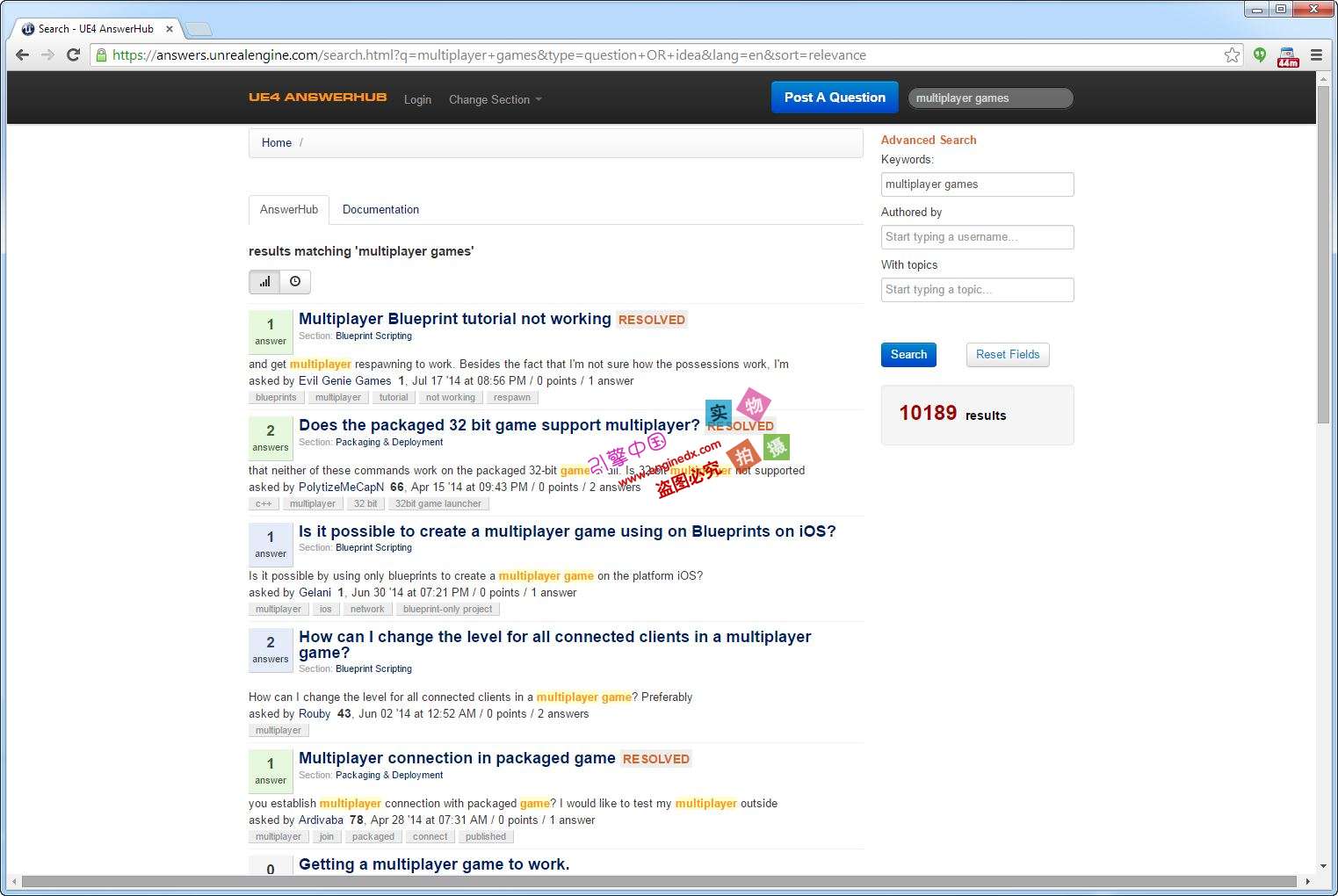
Task: Go back with the browser back arrow
Action: 23,54
